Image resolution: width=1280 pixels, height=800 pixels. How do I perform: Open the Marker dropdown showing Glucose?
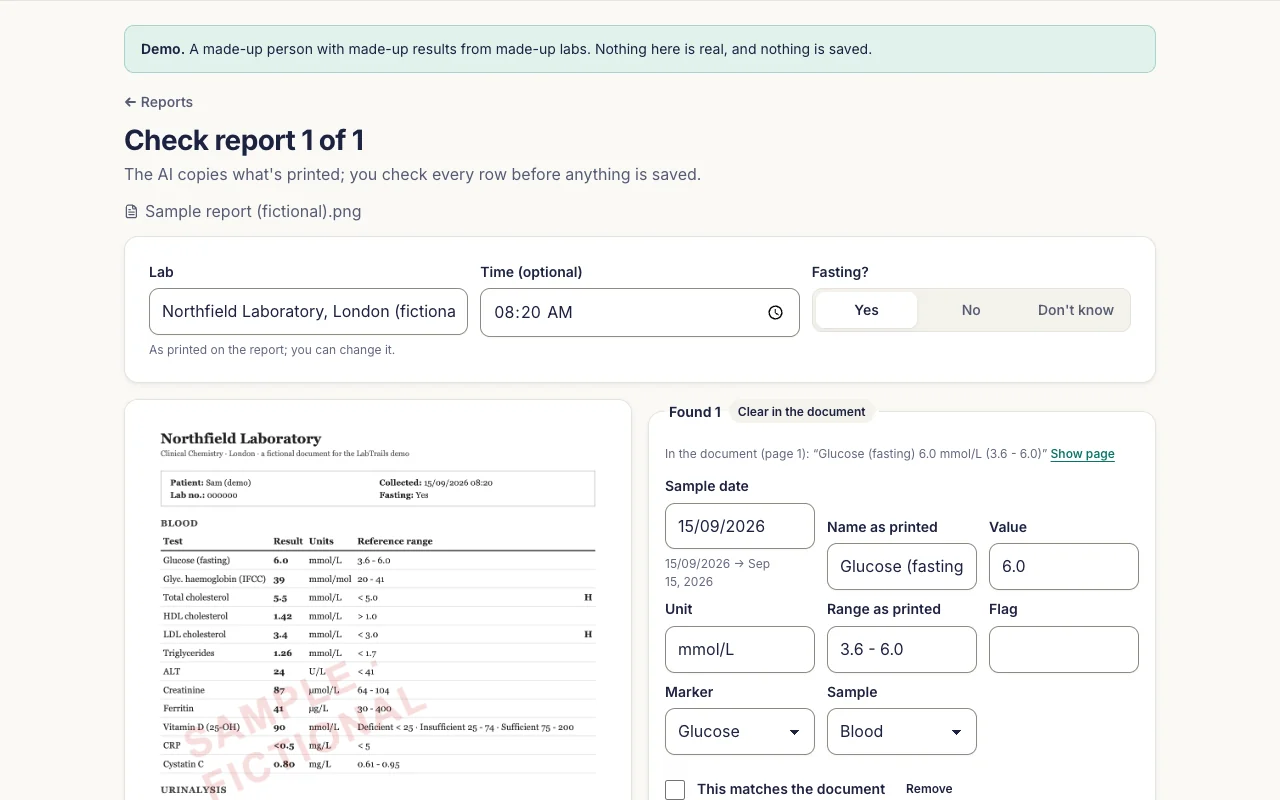(x=740, y=732)
